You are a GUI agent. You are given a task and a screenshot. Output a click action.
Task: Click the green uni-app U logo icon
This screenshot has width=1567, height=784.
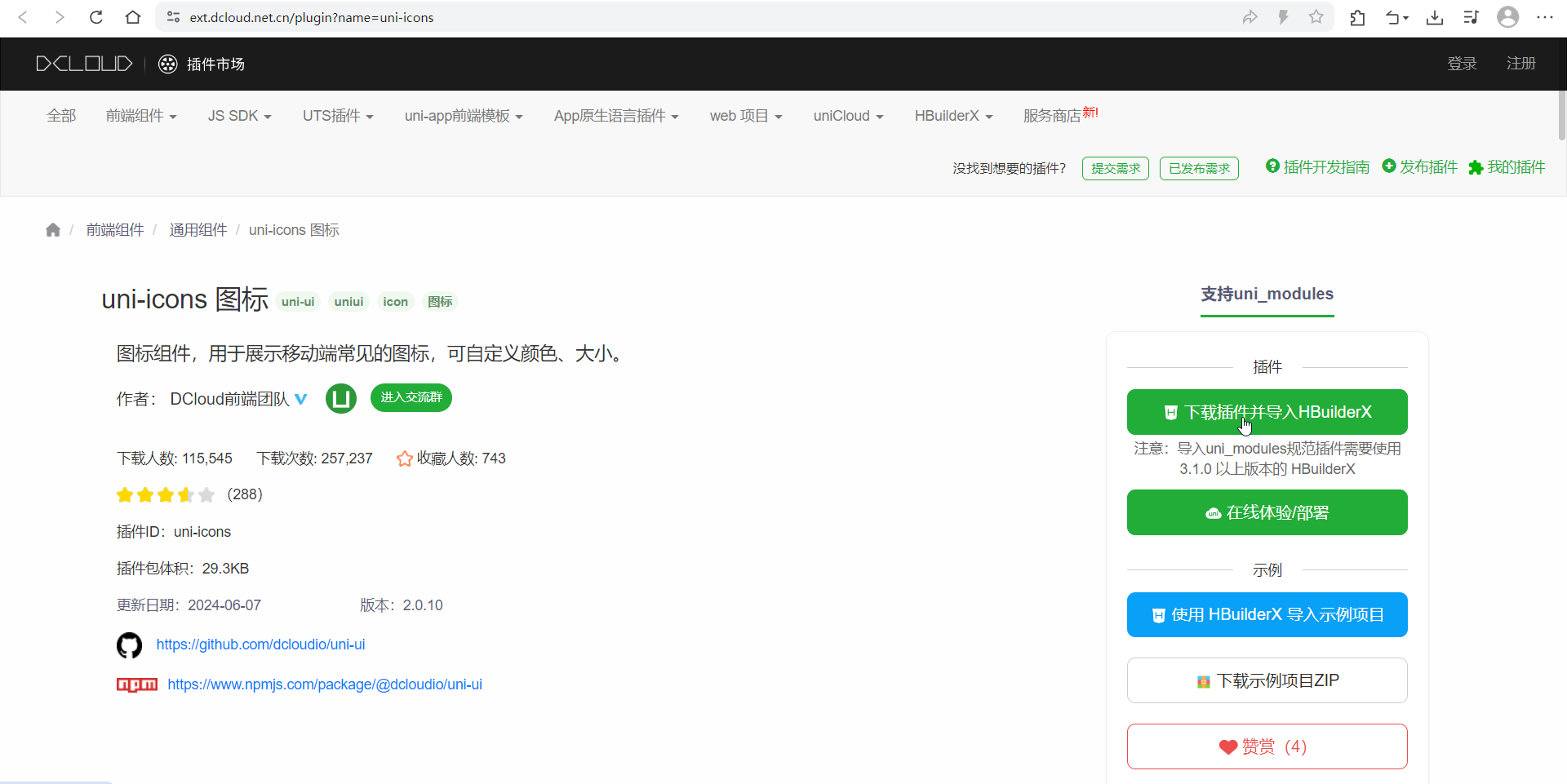[341, 398]
